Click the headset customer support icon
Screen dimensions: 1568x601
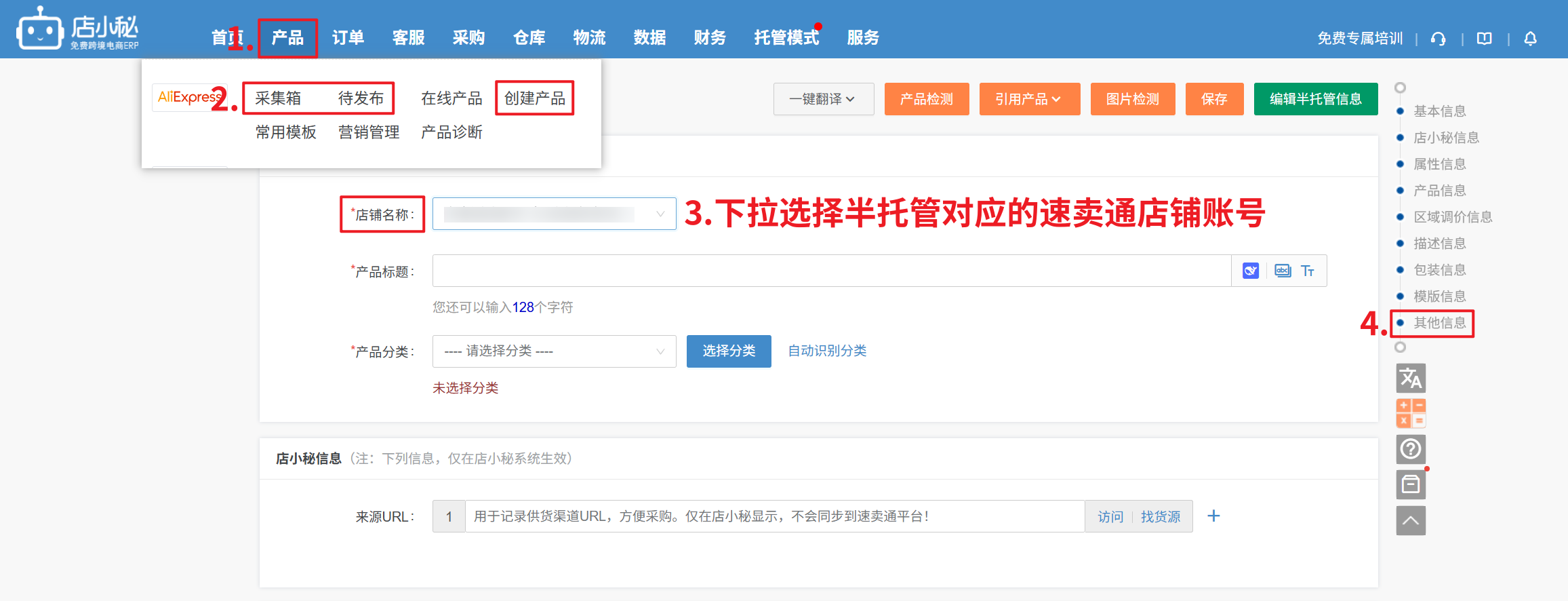coord(1438,39)
